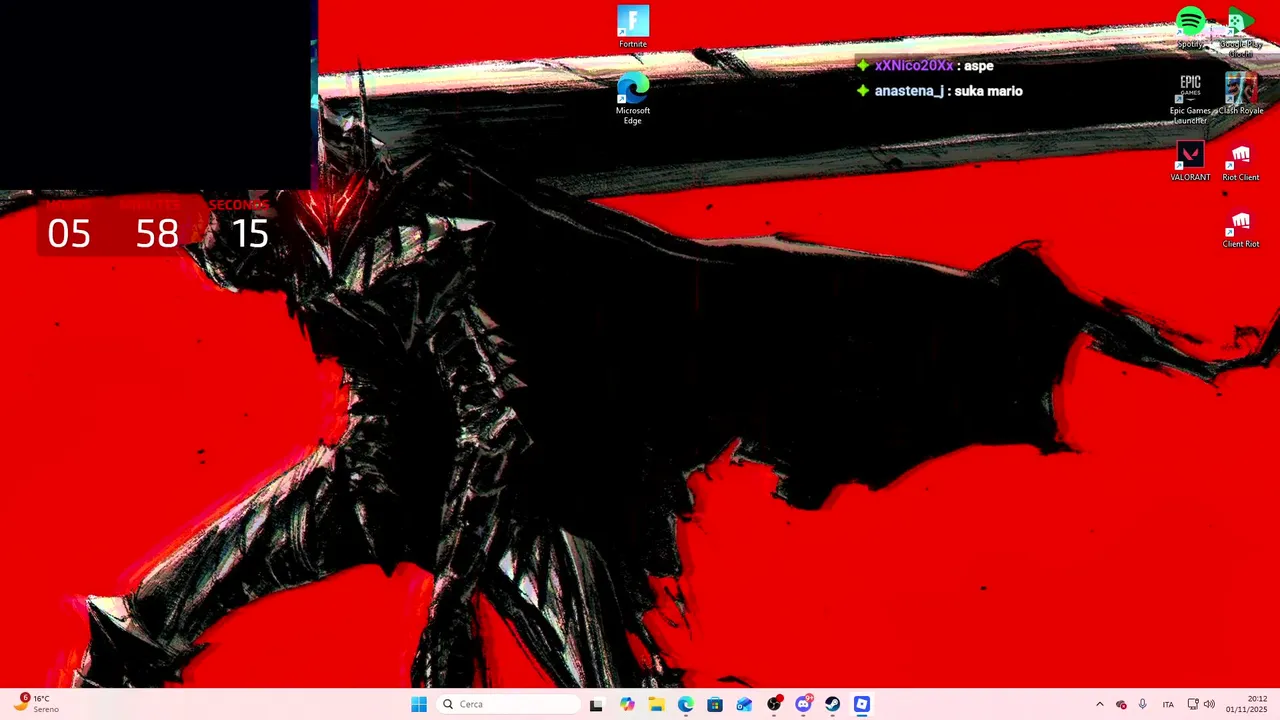Start VALORANT from the desktop
1280x720 pixels.
click(1190, 161)
